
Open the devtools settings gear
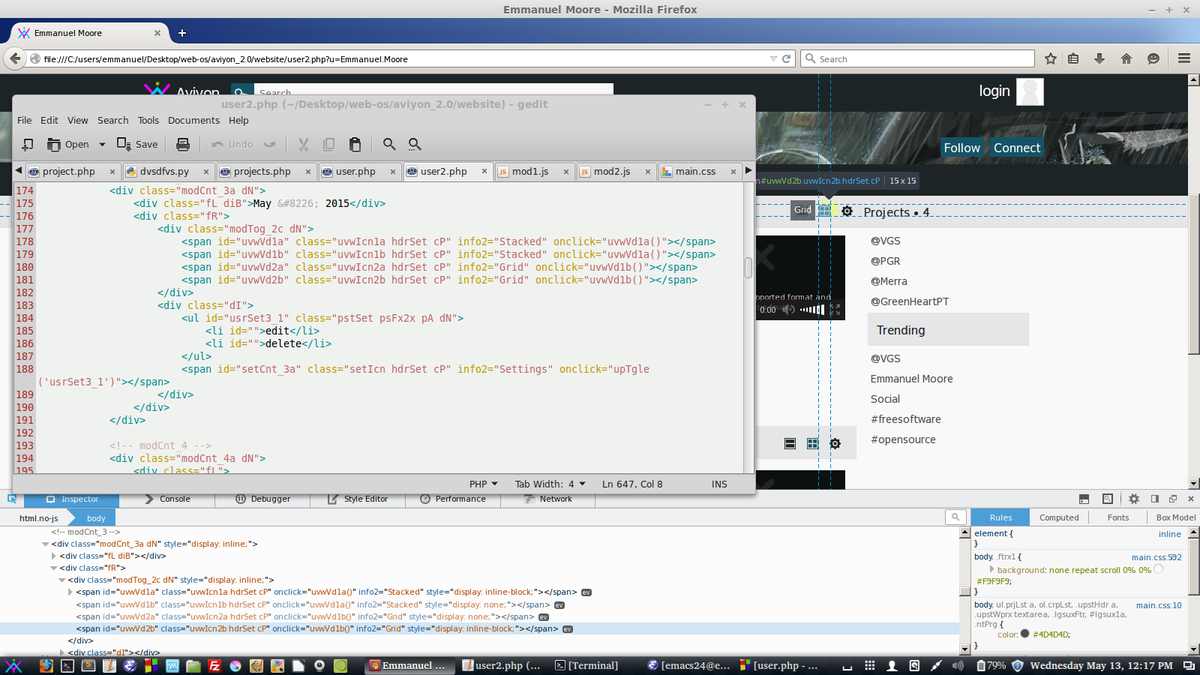point(1133,499)
